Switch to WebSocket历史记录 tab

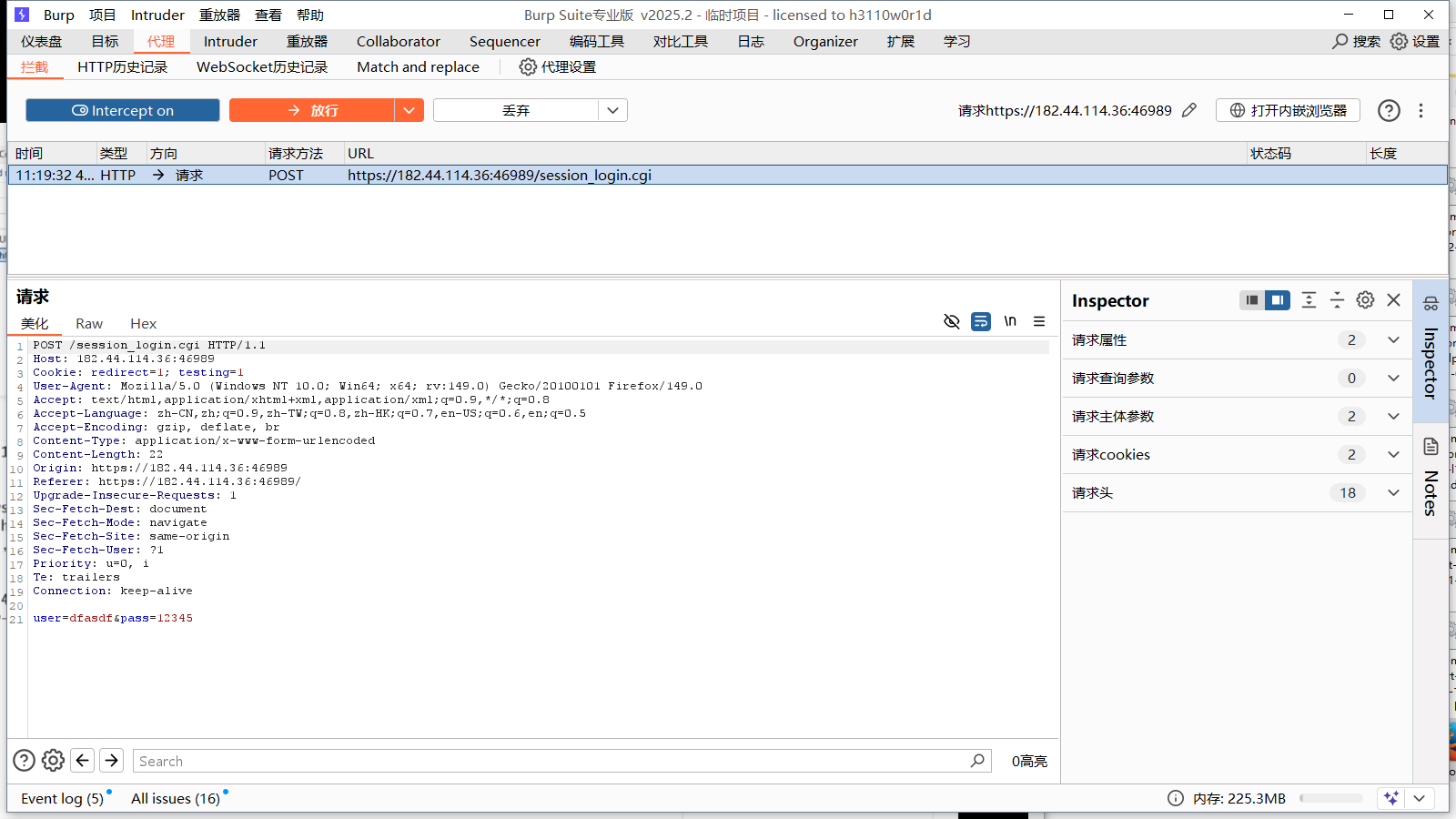tap(262, 66)
